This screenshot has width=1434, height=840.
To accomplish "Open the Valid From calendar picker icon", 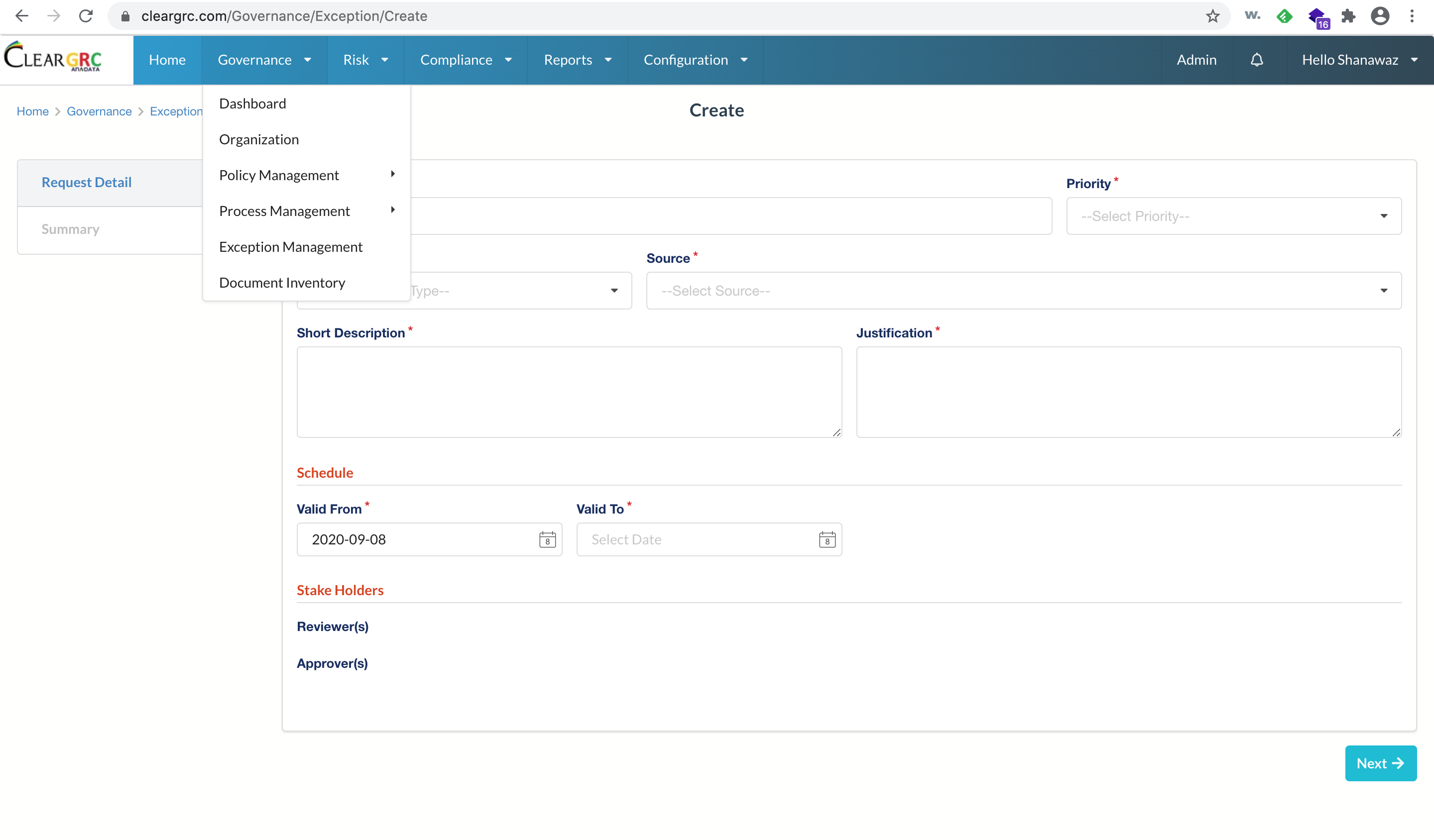I will (547, 539).
